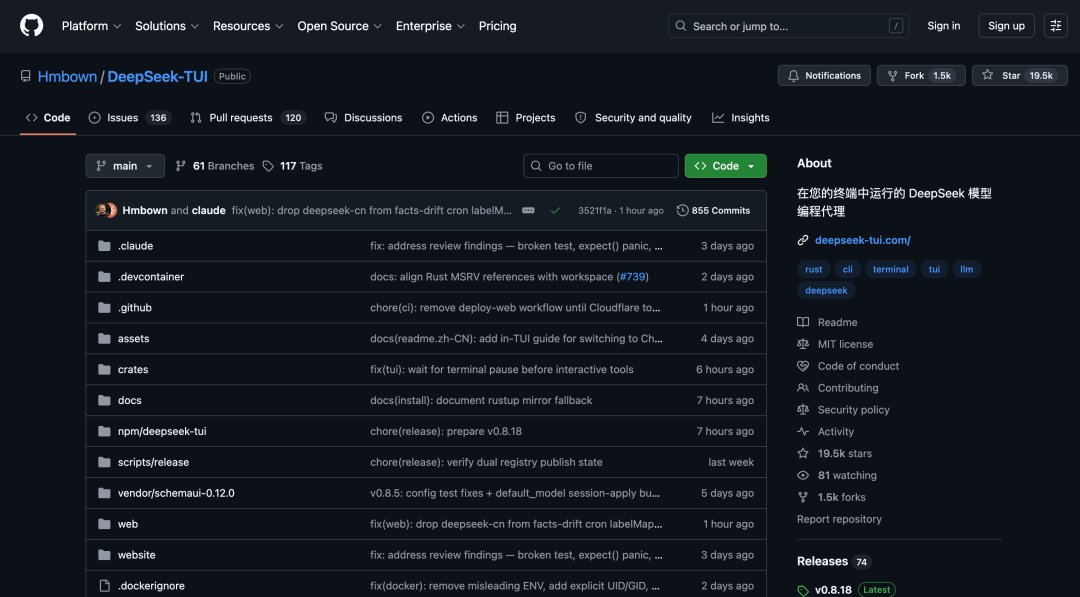The image size is (1080, 597).
Task: Click the scales icon beside MIT license
Action: [x=802, y=344]
